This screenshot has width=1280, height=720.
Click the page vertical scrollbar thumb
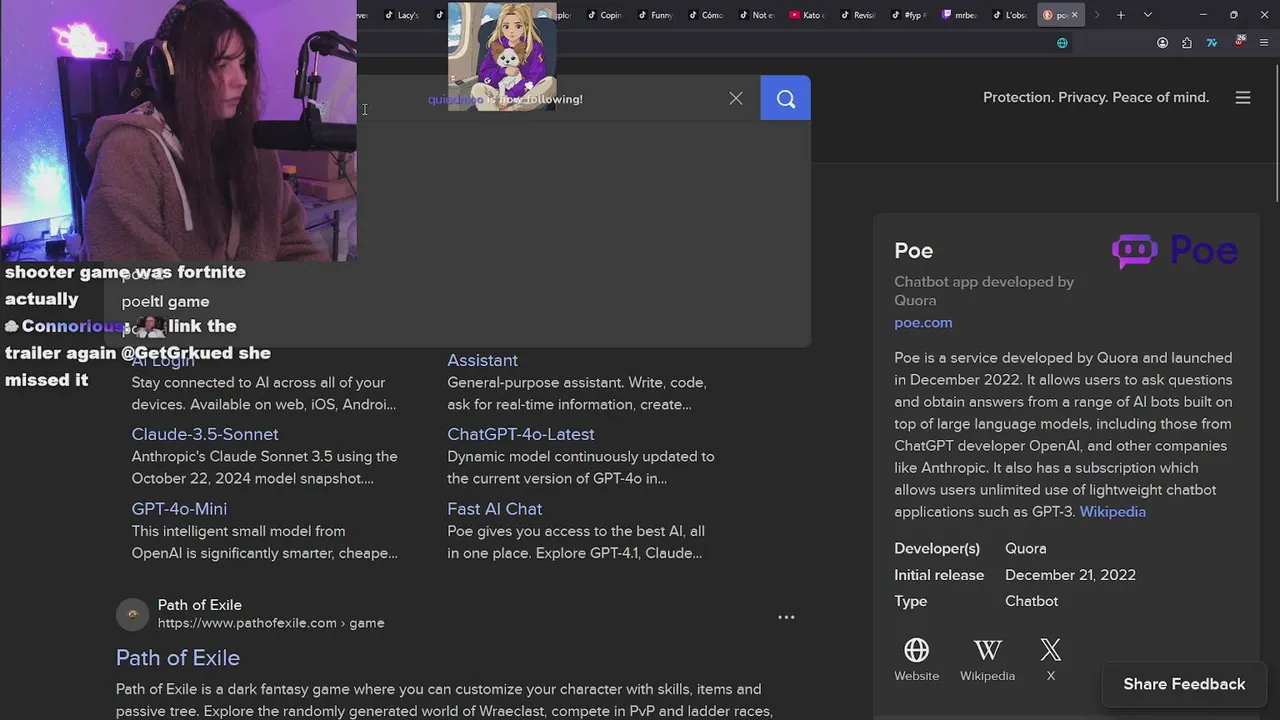[x=1275, y=135]
